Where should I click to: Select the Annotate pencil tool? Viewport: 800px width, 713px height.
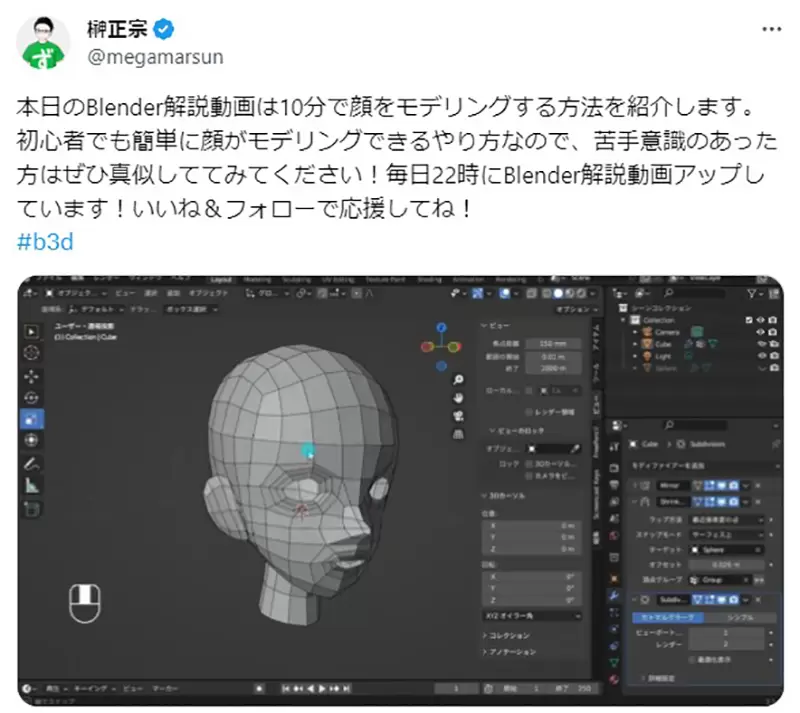point(32,464)
